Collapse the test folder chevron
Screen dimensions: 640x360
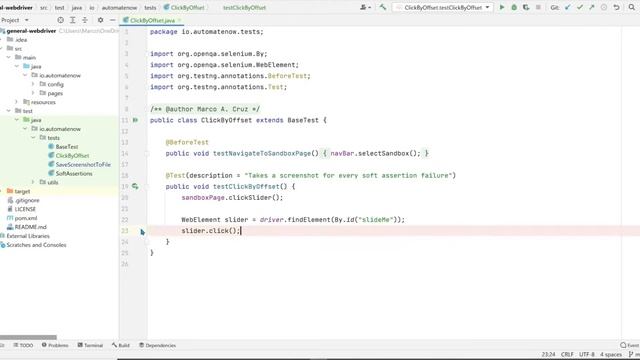pos(9,111)
